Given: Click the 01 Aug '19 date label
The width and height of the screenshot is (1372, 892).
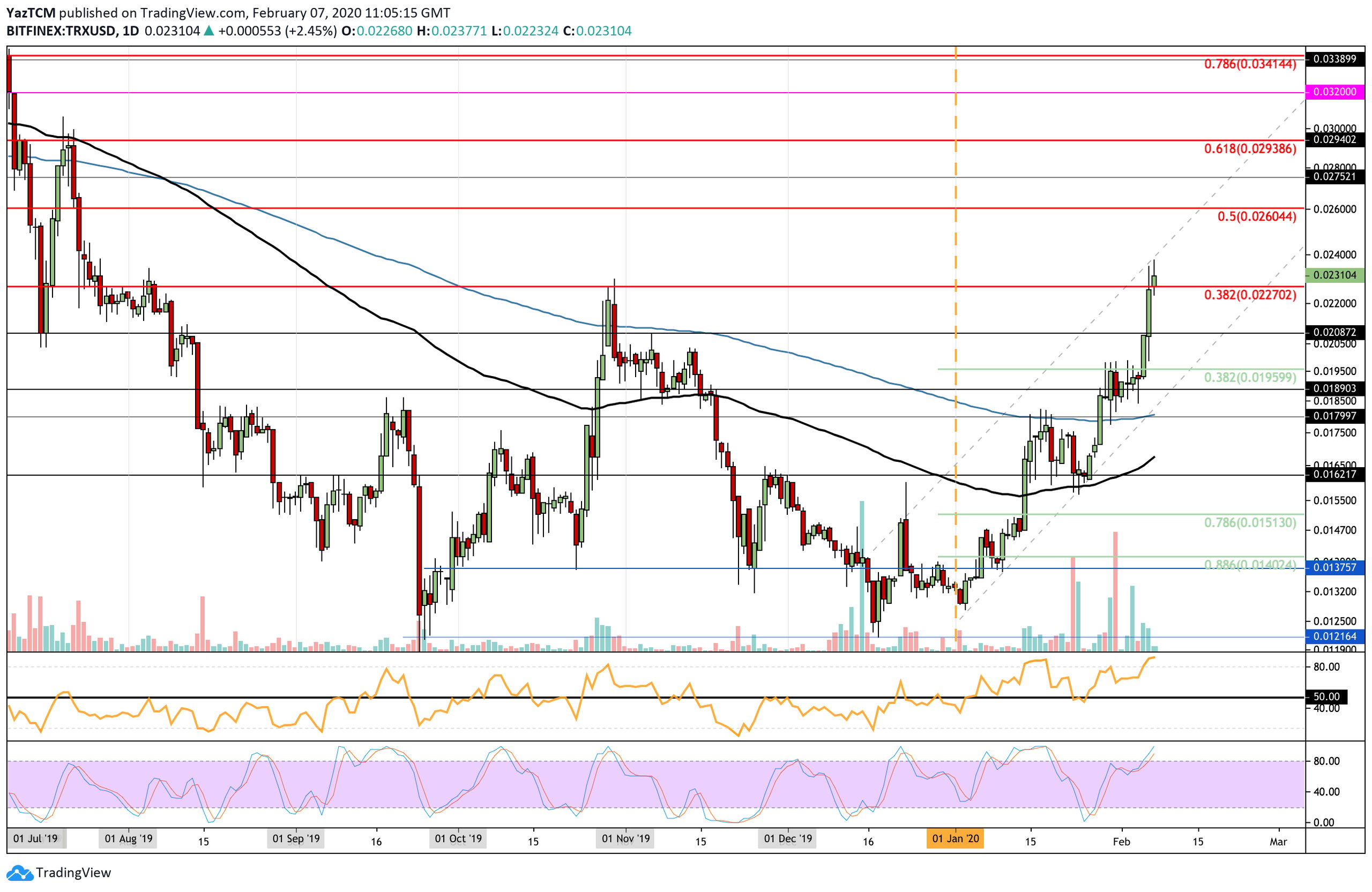Looking at the screenshot, I should pos(129,839).
